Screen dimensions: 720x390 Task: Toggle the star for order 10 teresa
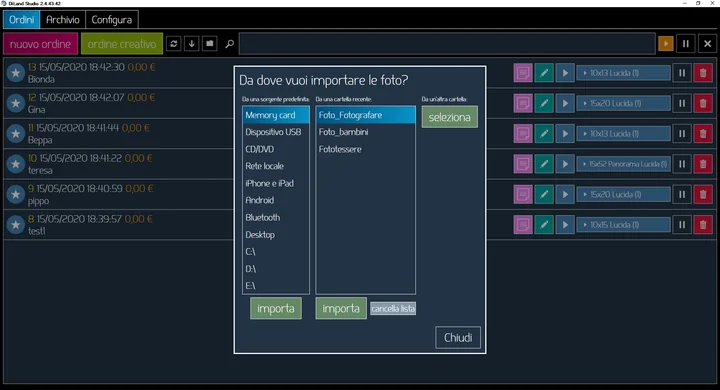(16, 164)
